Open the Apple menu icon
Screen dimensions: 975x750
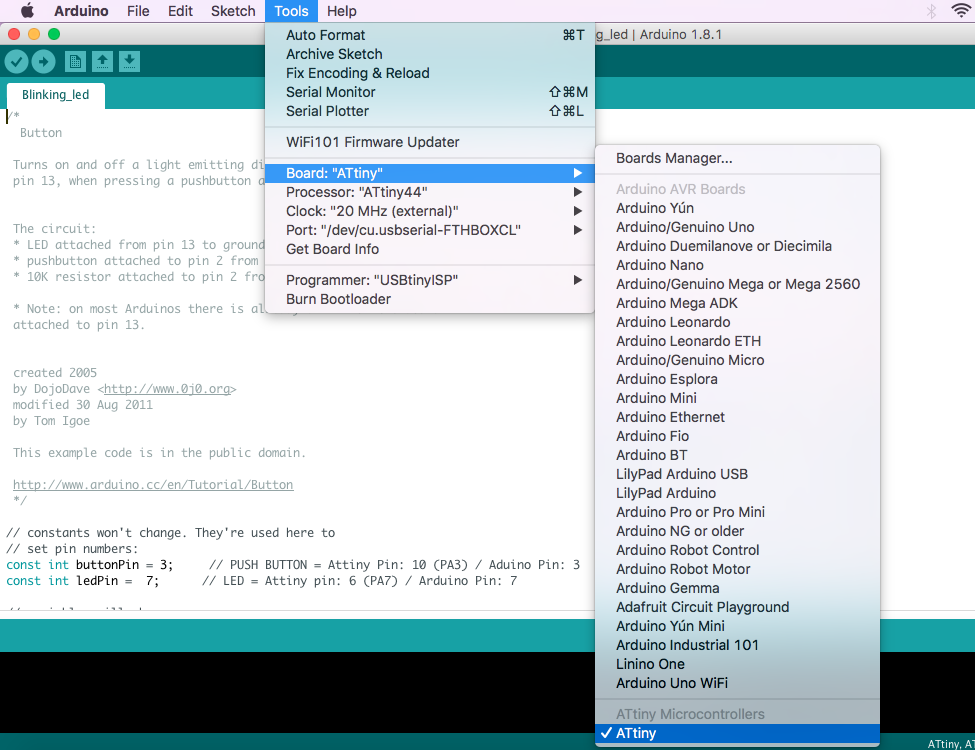click(27, 11)
